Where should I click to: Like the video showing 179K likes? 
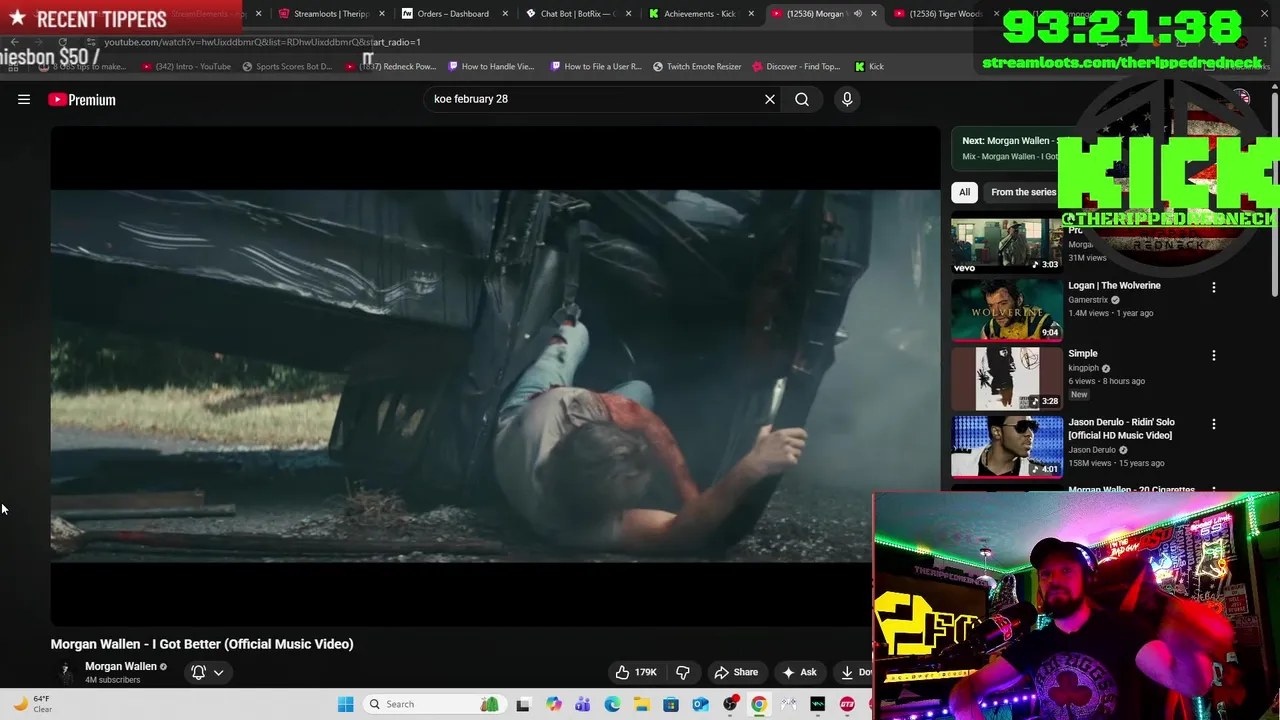(635, 672)
